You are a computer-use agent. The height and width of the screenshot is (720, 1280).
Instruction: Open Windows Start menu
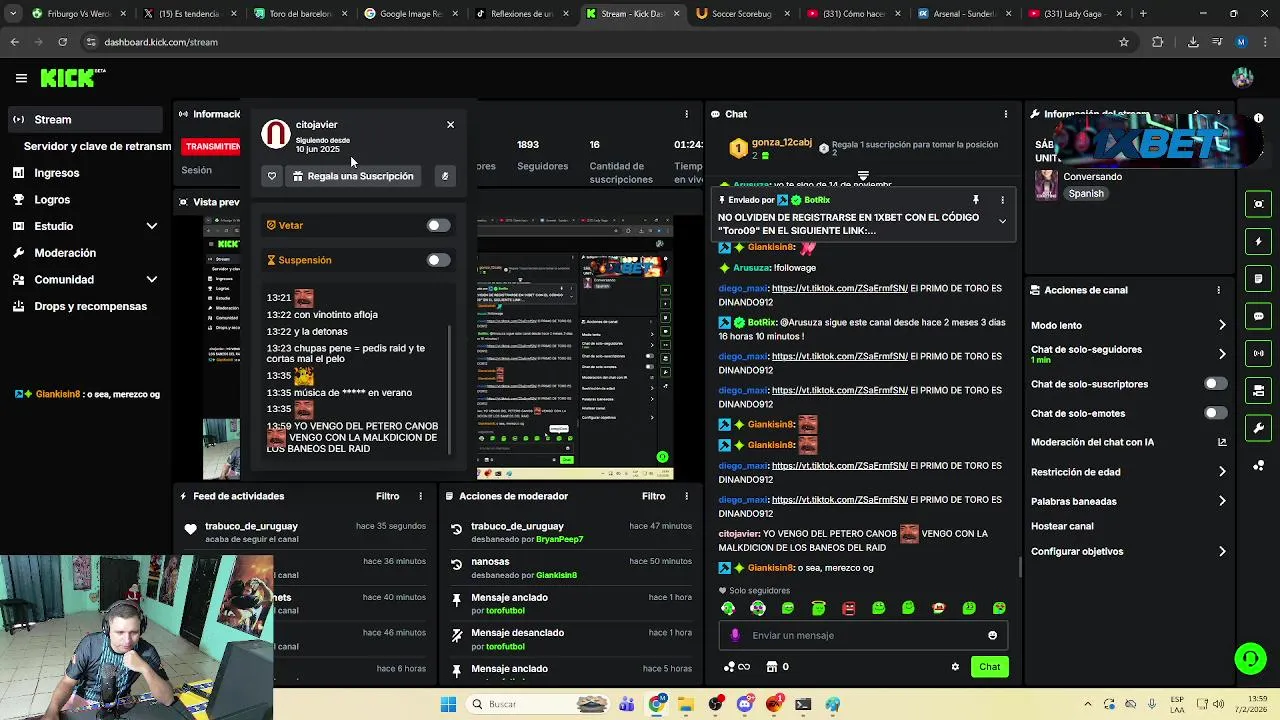[448, 704]
